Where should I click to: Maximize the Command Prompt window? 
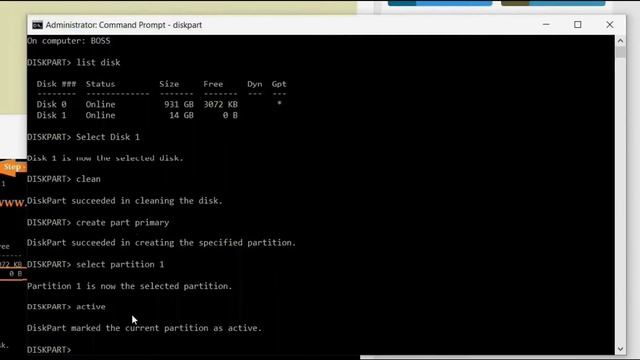[x=578, y=24]
